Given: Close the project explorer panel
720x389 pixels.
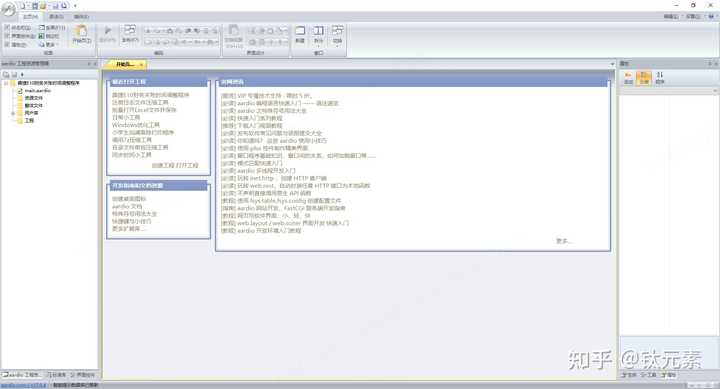Looking at the screenshot, I should (x=95, y=63).
